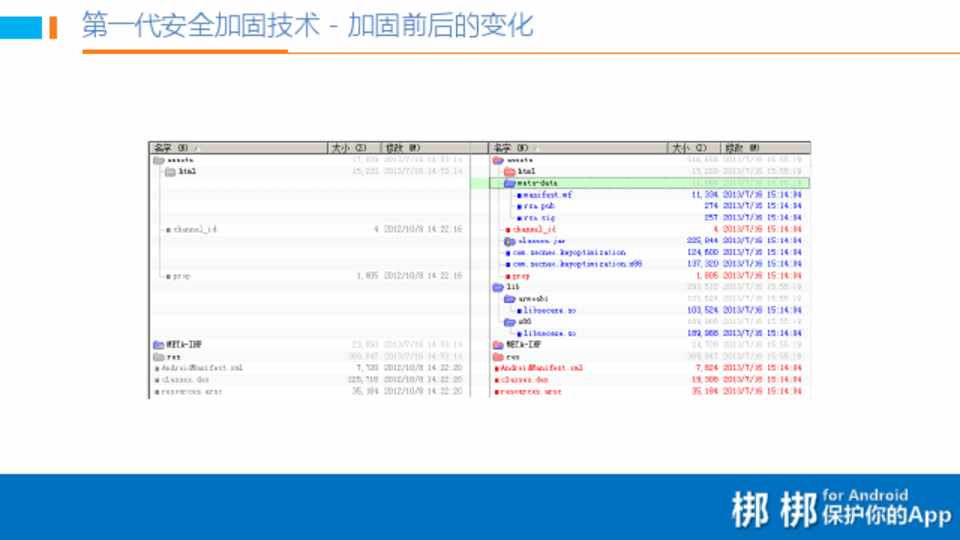Image resolution: width=960 pixels, height=540 pixels.
Task: Click the assets folder icon in left pane
Action: point(158,160)
